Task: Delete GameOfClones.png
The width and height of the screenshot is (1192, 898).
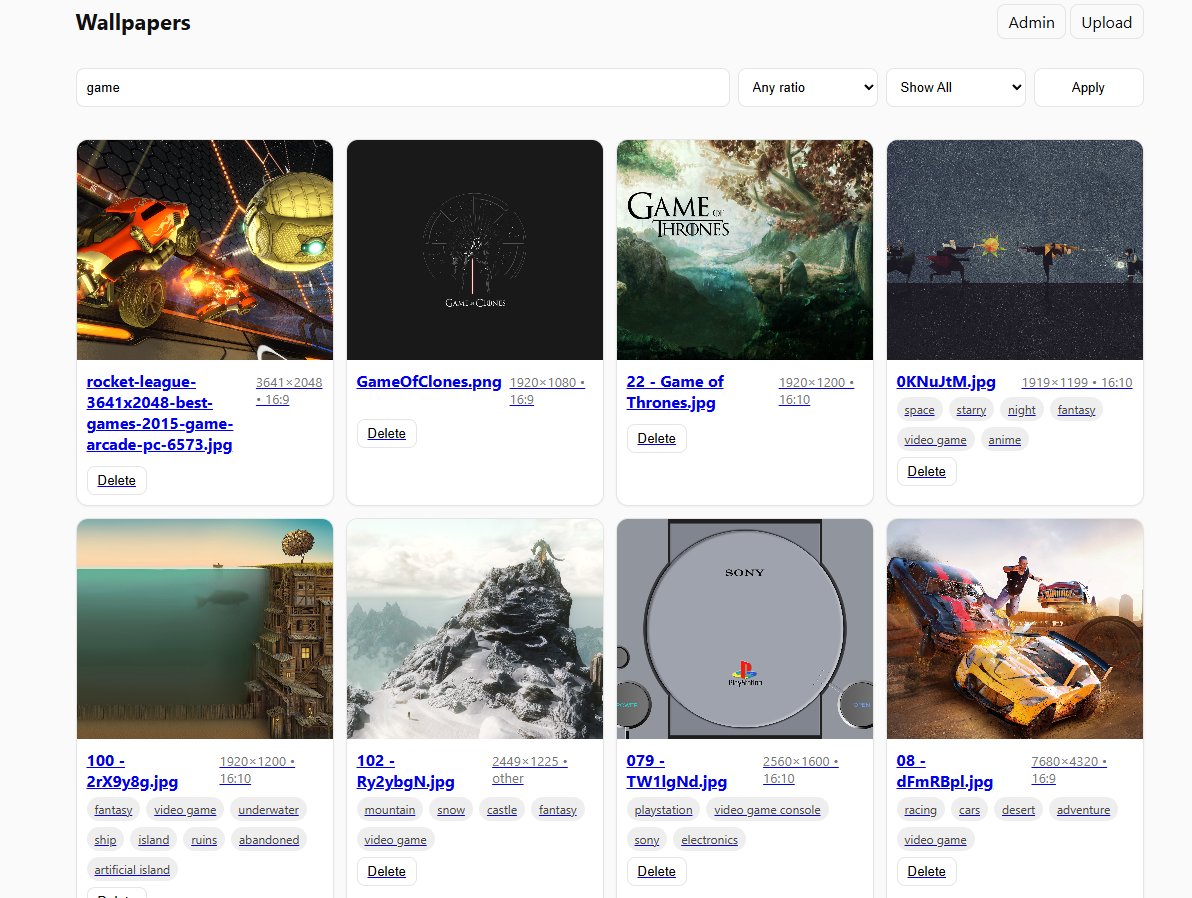Action: (x=386, y=433)
